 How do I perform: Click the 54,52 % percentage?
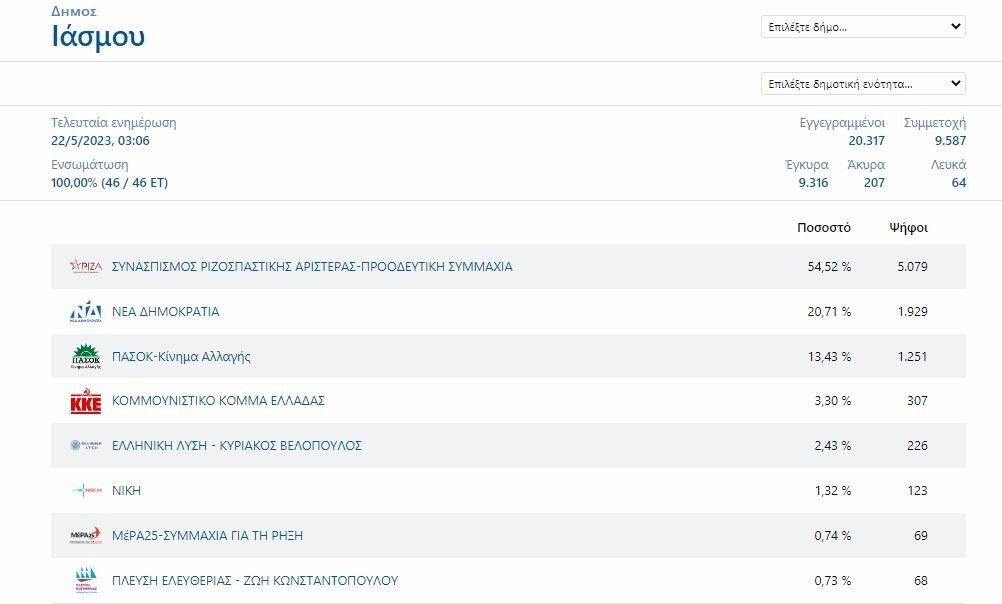(829, 267)
